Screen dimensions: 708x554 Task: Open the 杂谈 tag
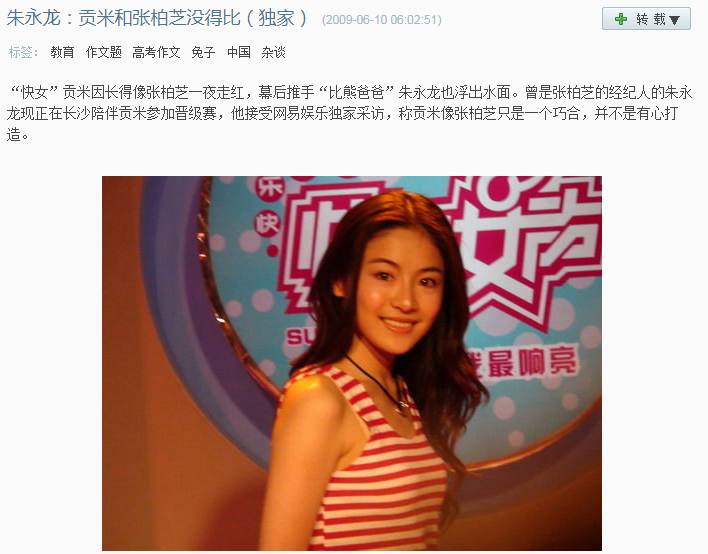click(x=274, y=52)
